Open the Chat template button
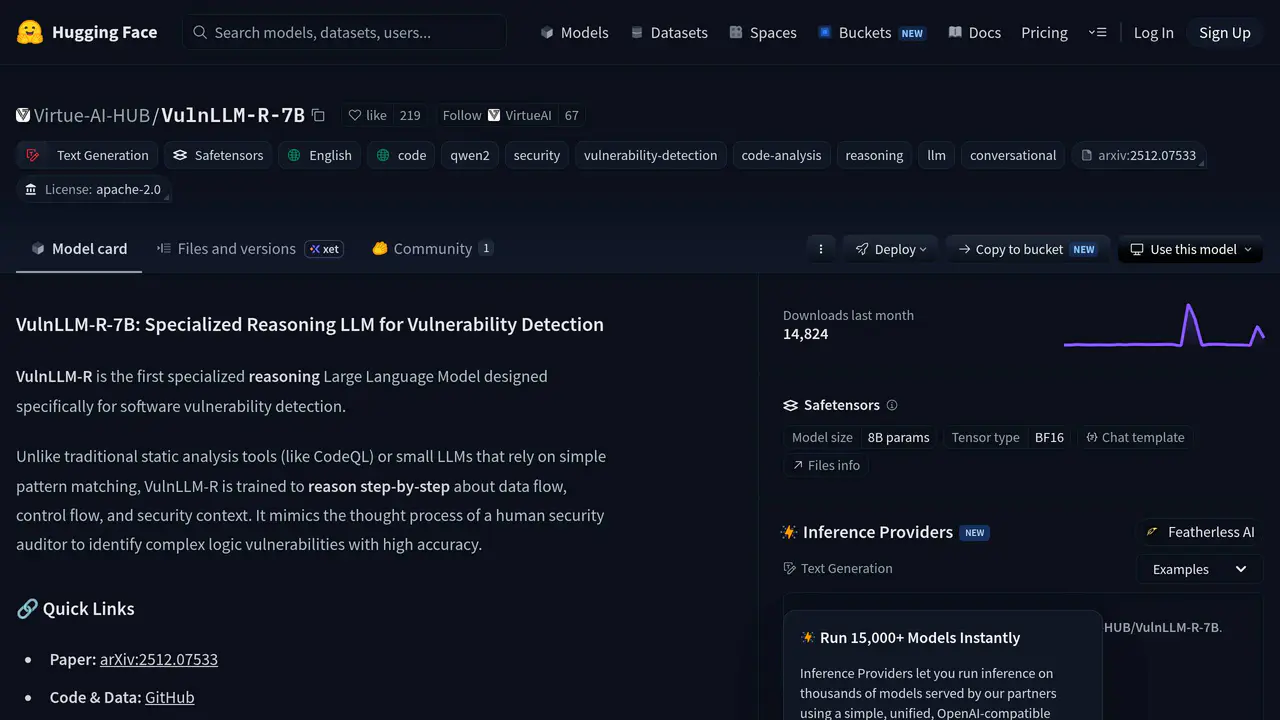The image size is (1280, 720). 1135,437
